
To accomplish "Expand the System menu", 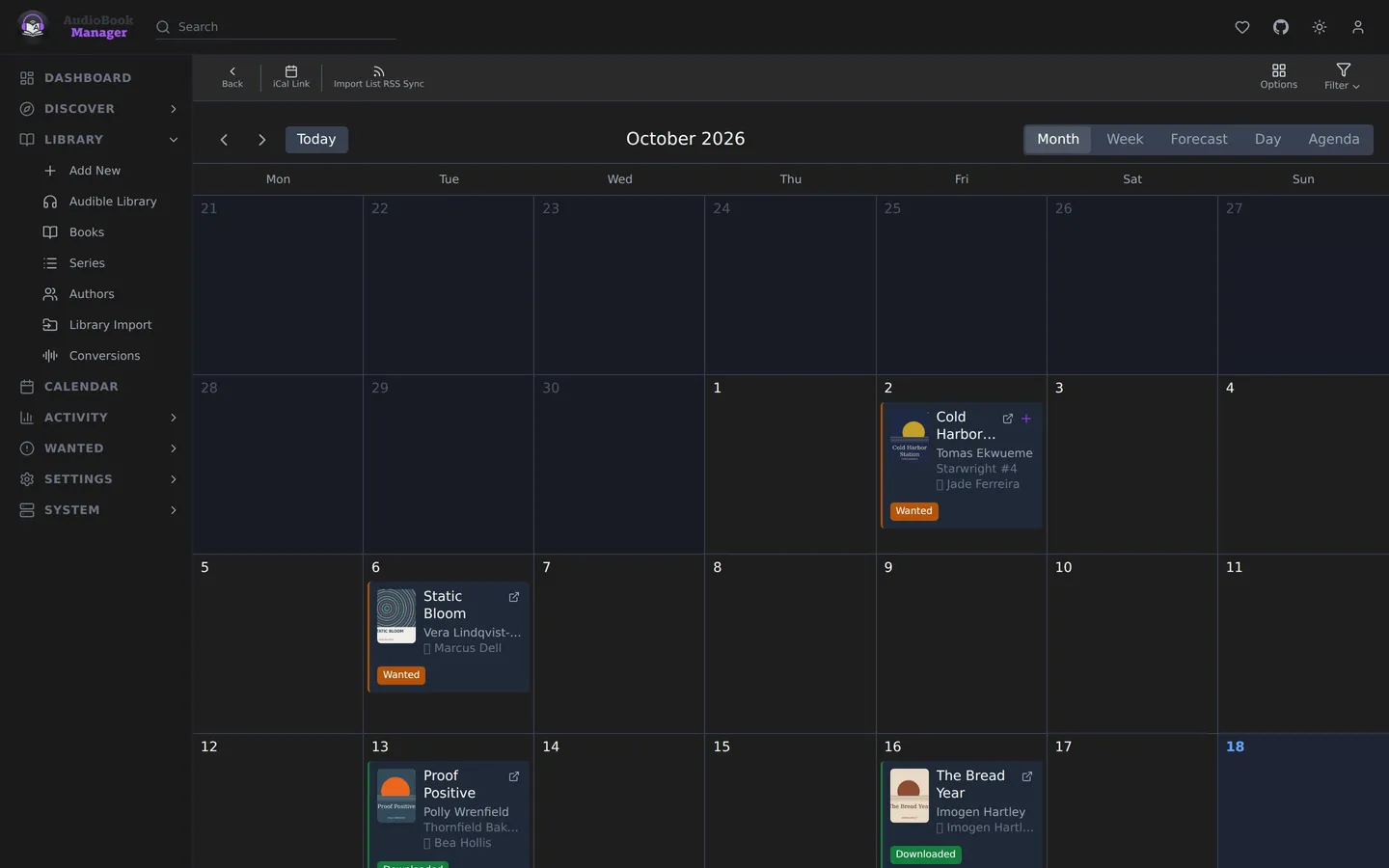I will 96,510.
